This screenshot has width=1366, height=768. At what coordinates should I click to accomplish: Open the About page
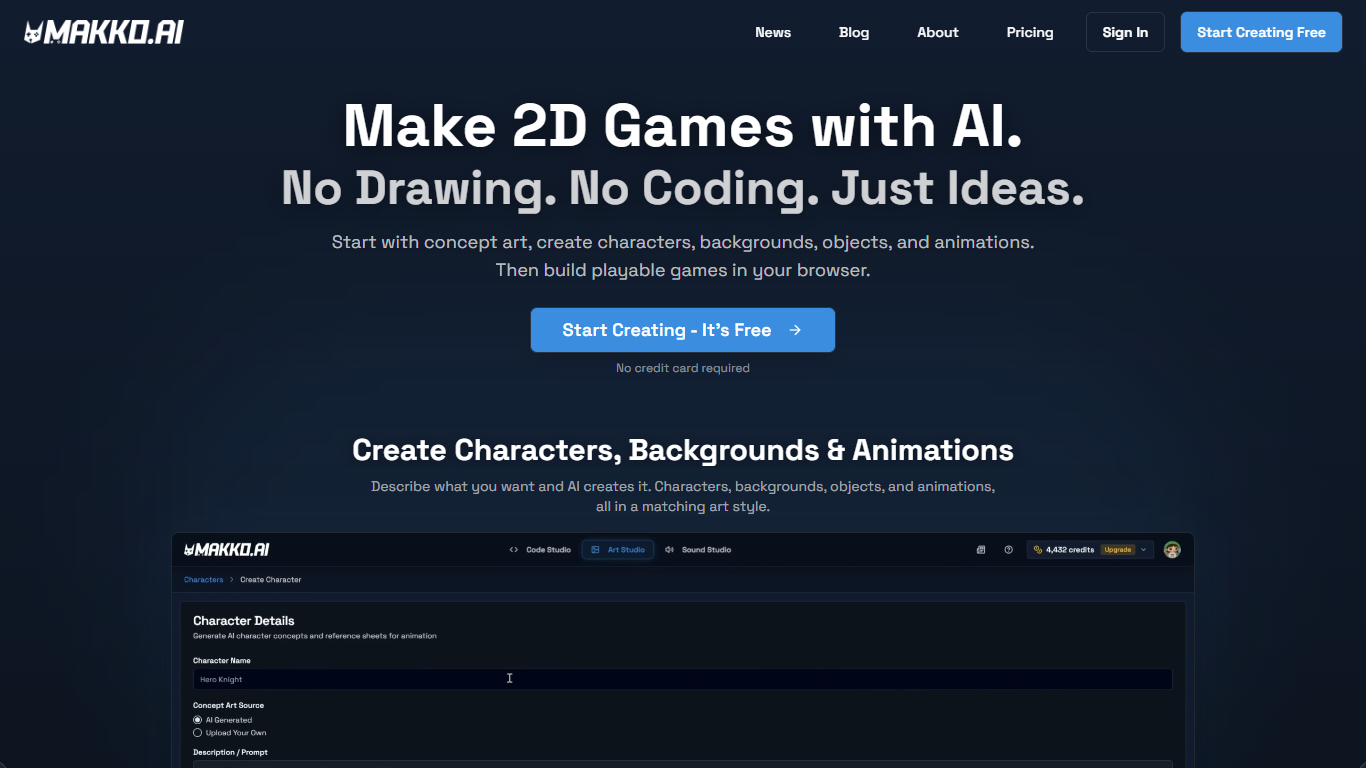tap(937, 32)
